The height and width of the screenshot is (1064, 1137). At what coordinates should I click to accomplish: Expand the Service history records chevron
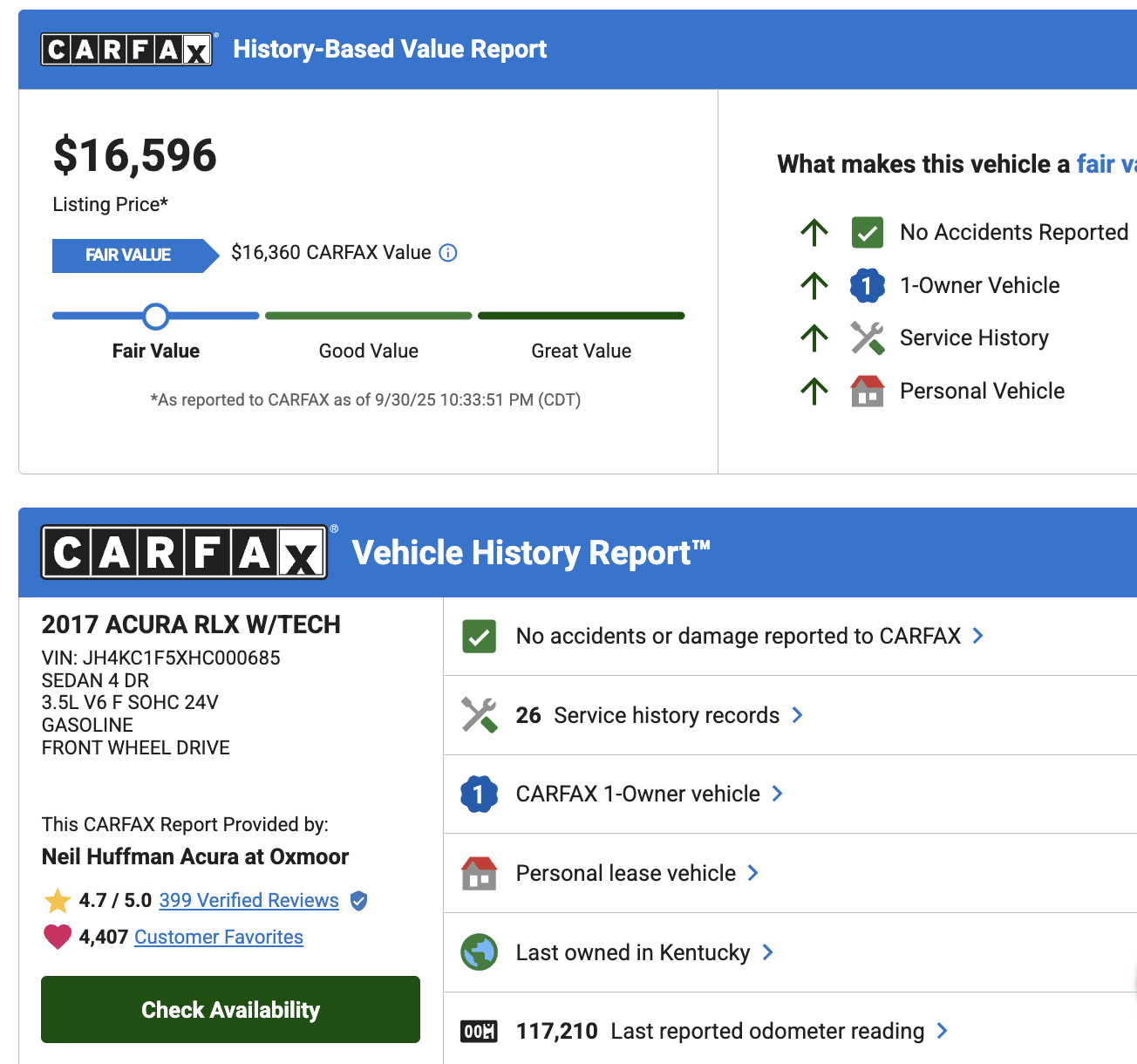click(x=797, y=715)
